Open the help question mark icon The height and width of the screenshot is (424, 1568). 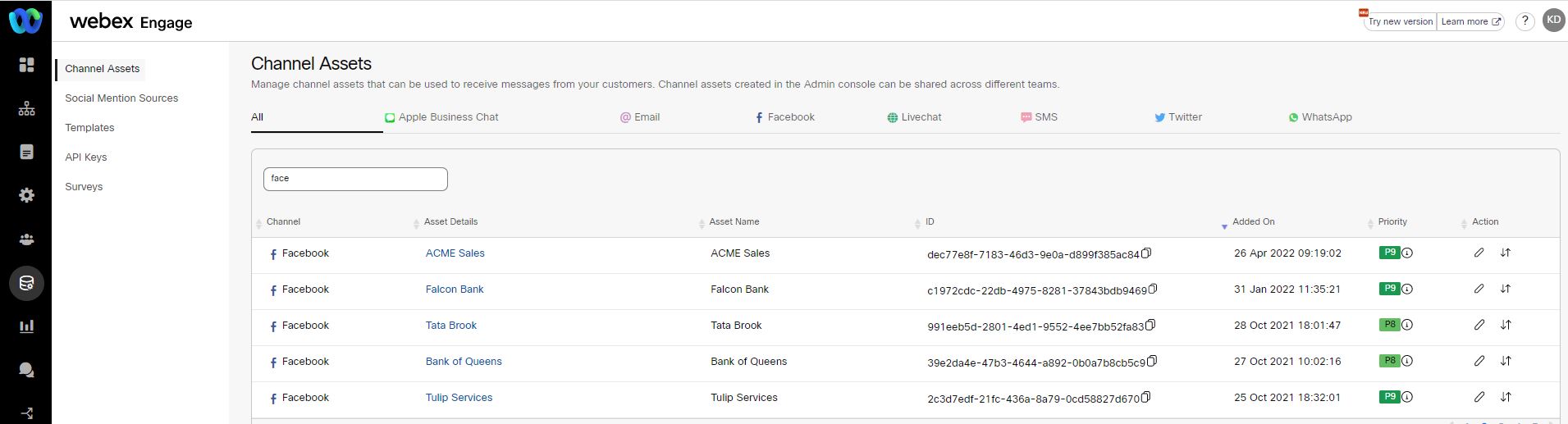click(x=1525, y=21)
